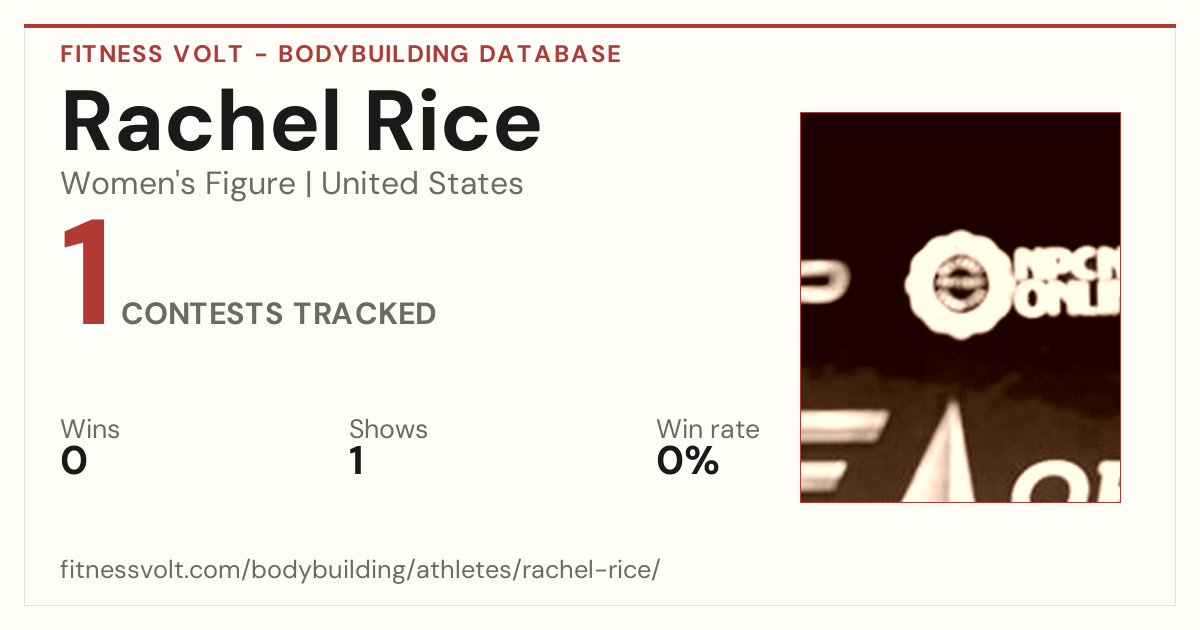Select the Fitness Volt Bodybuilding Database header
Image resolution: width=1200 pixels, height=630 pixels.
click(341, 54)
